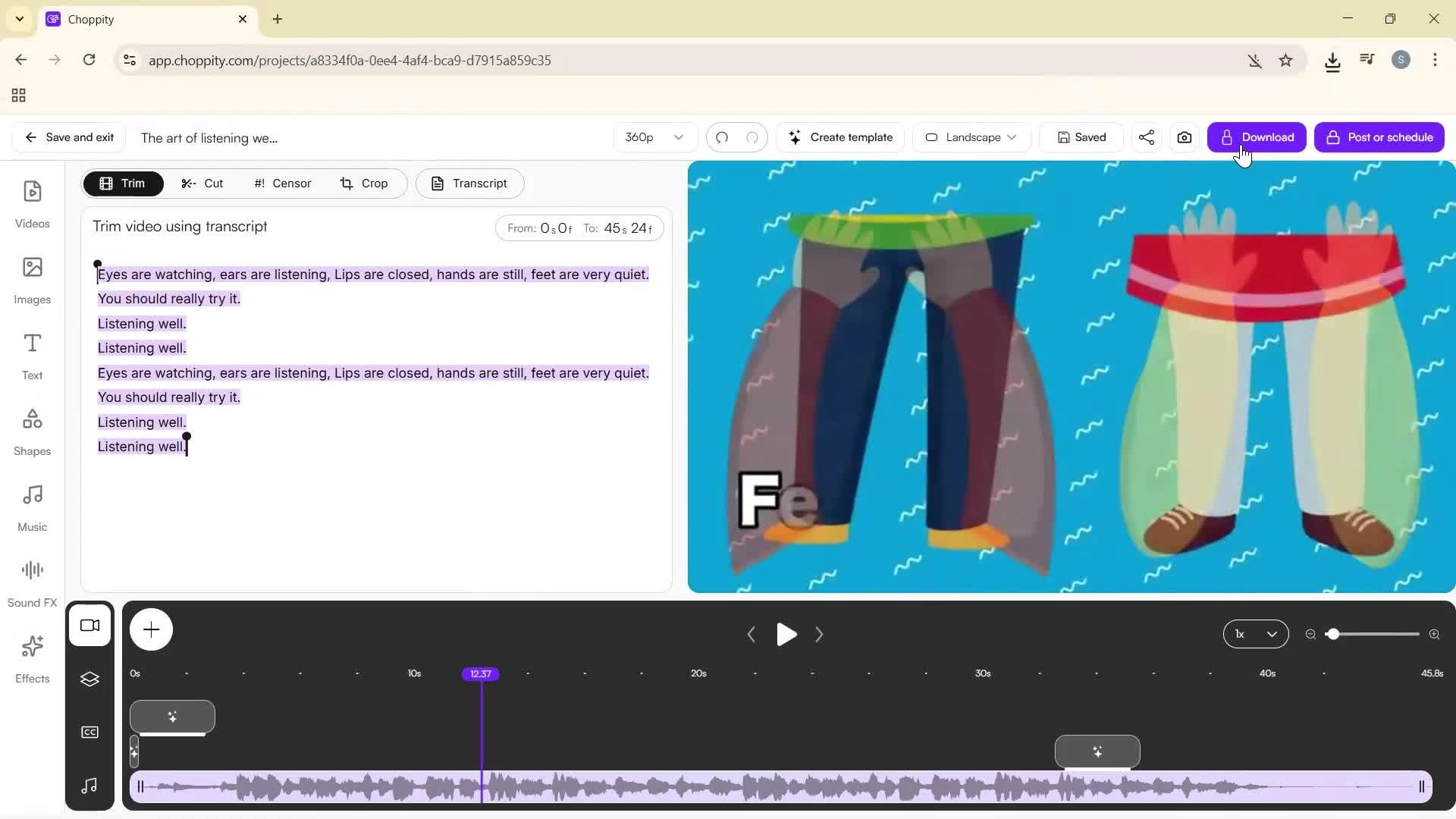Toggle the microphone icon in the address bar
Screen dimensions: 1456x819
point(1255,60)
